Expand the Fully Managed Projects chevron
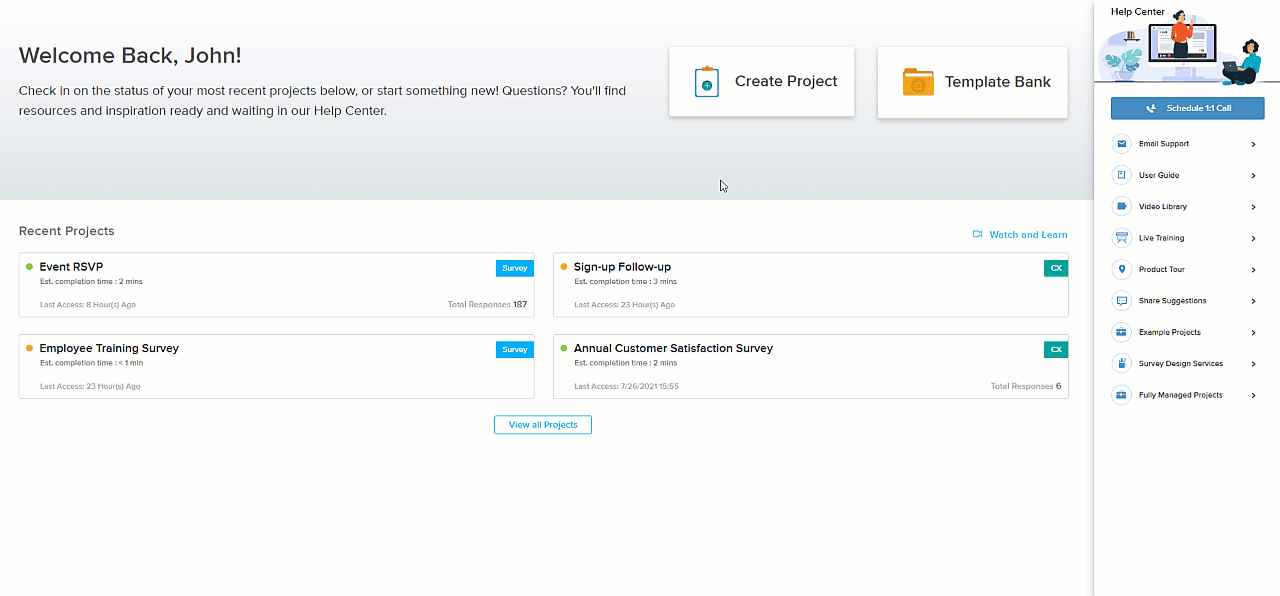 click(x=1253, y=396)
